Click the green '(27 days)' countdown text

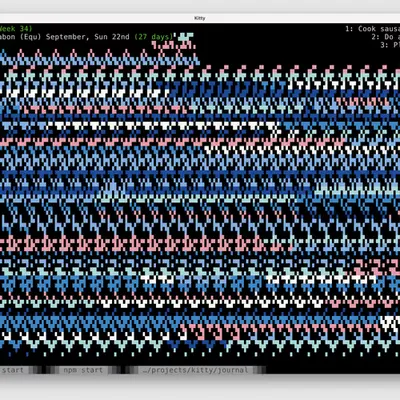(x=154, y=37)
